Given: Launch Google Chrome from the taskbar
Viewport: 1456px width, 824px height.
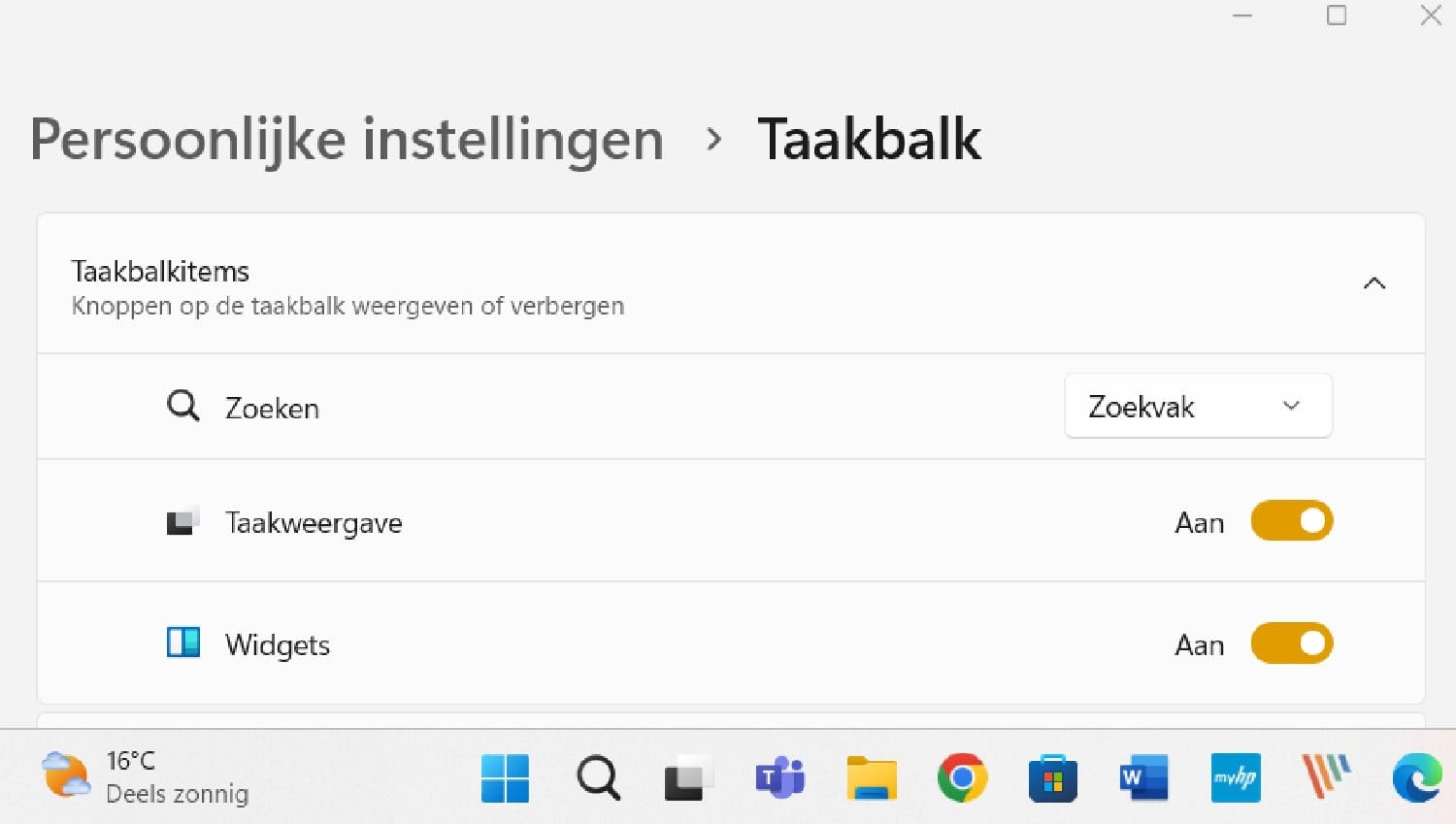Looking at the screenshot, I should [961, 777].
